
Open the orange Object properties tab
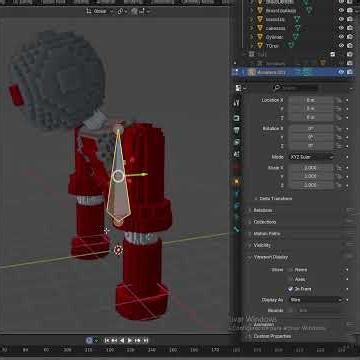pyautogui.click(x=237, y=182)
